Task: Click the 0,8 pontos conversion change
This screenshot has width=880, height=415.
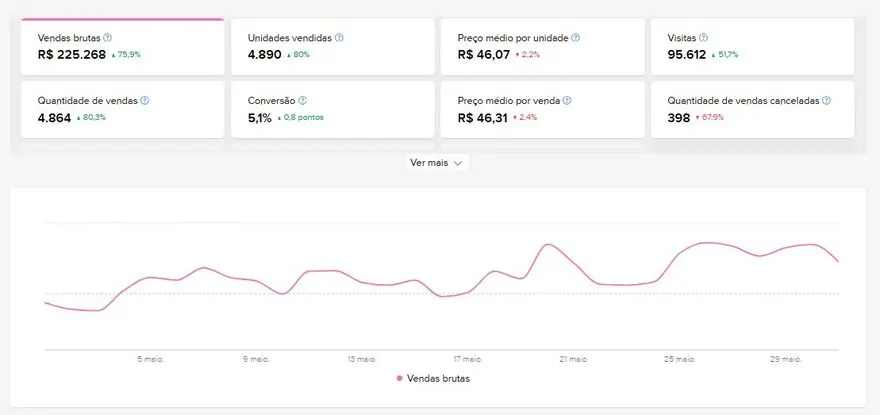Action: [301, 118]
